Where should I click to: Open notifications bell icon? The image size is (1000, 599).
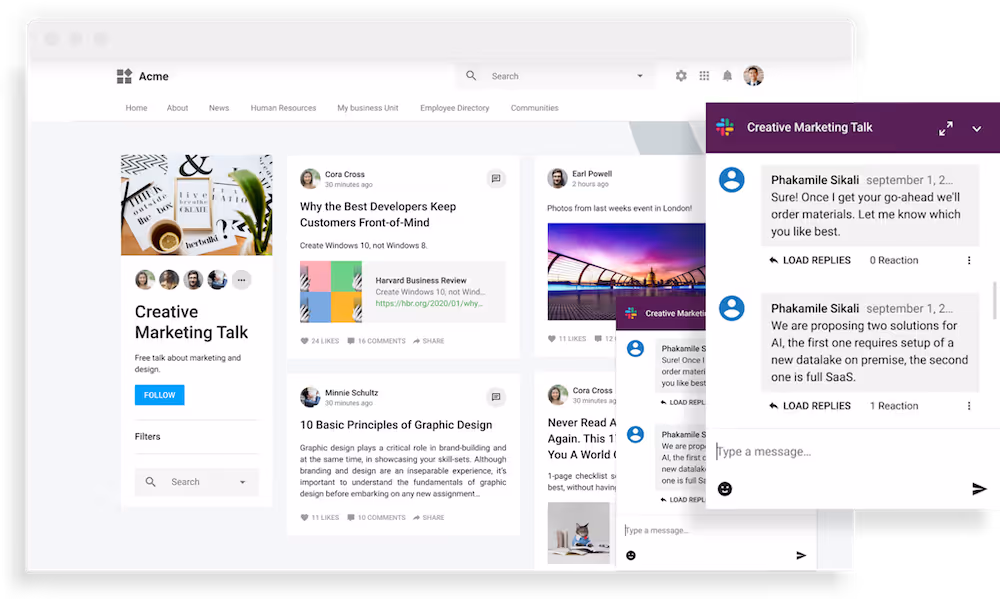(727, 76)
